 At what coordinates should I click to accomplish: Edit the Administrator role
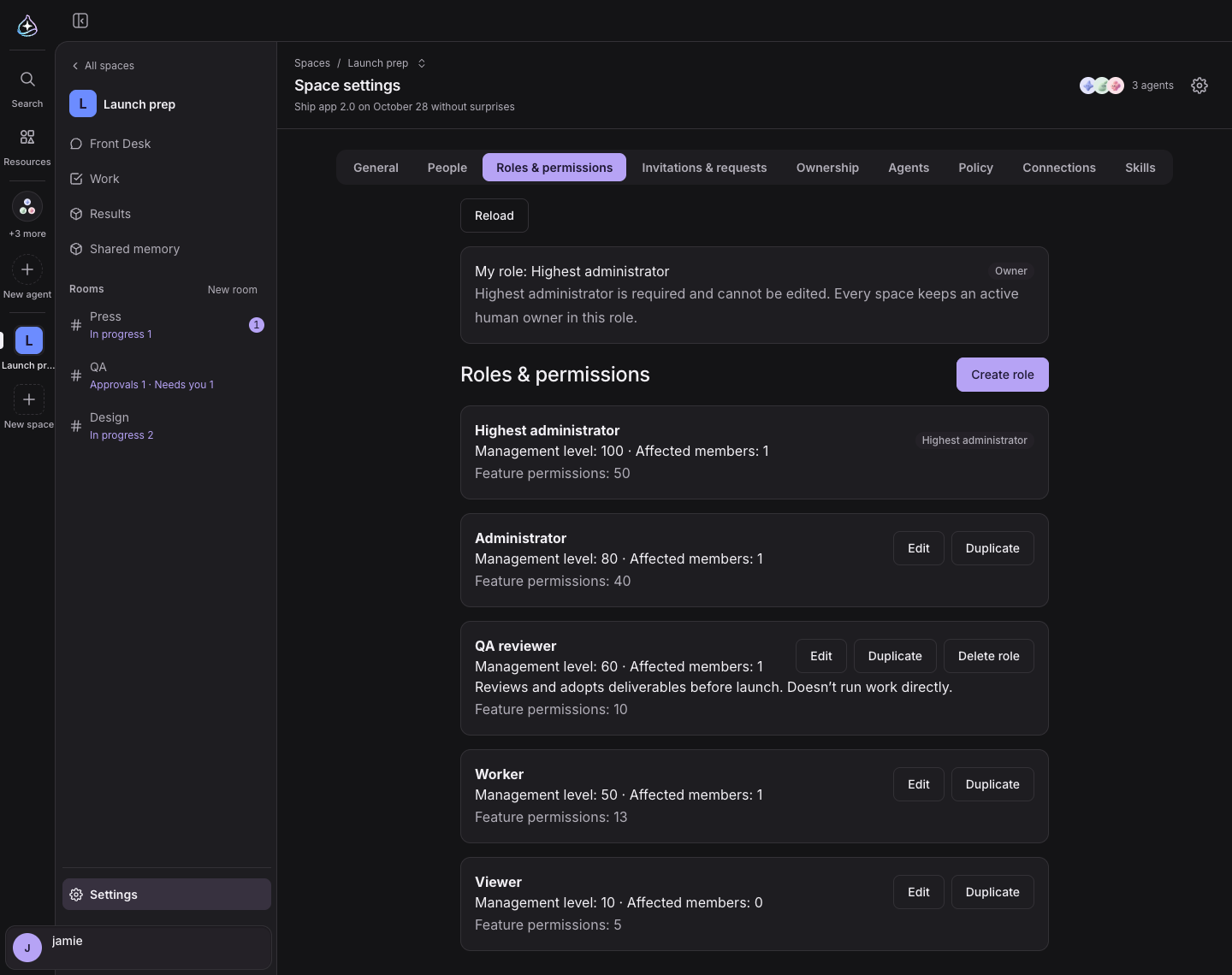pyautogui.click(x=918, y=548)
